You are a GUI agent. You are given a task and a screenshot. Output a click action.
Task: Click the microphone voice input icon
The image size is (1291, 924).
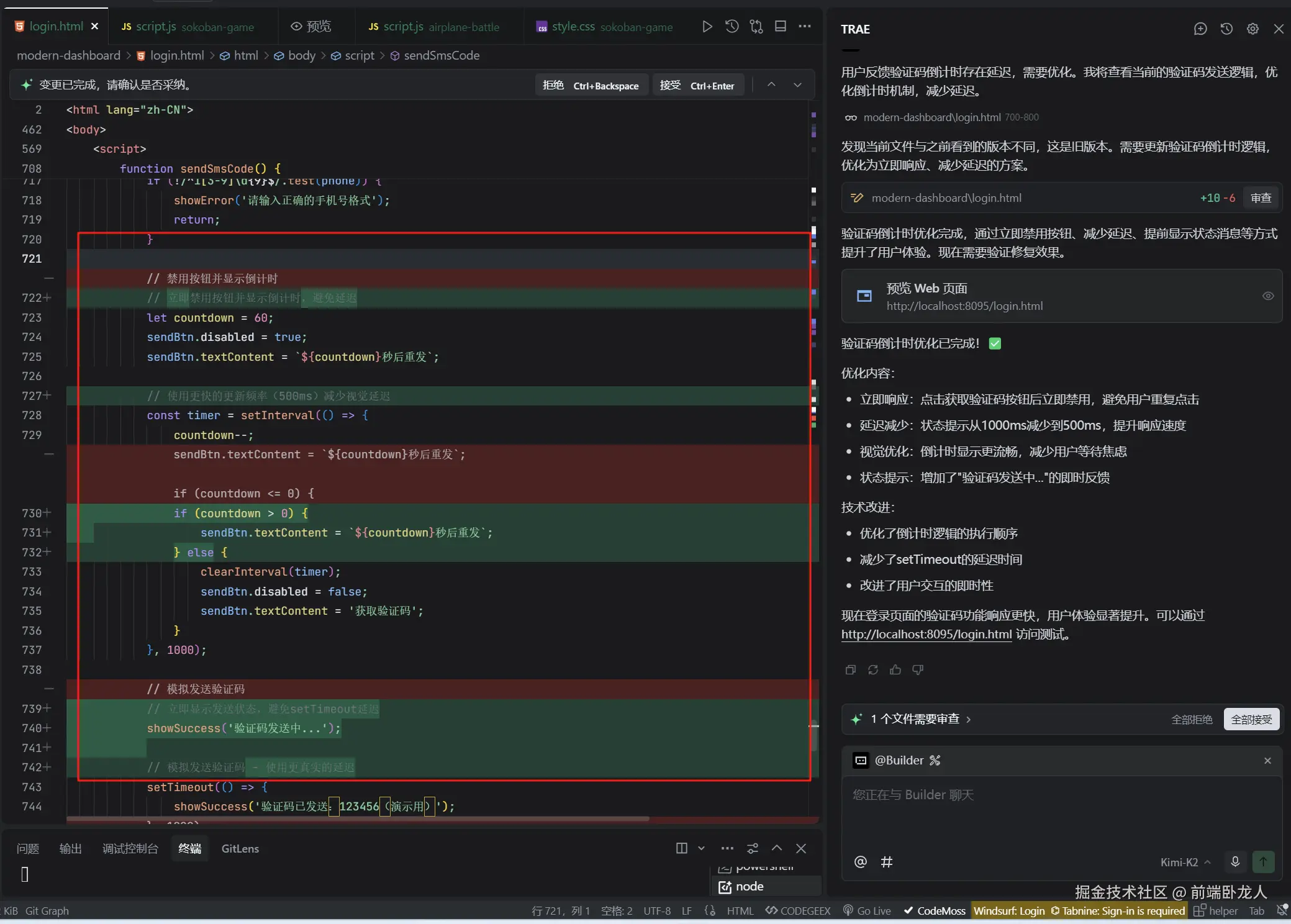1234,862
